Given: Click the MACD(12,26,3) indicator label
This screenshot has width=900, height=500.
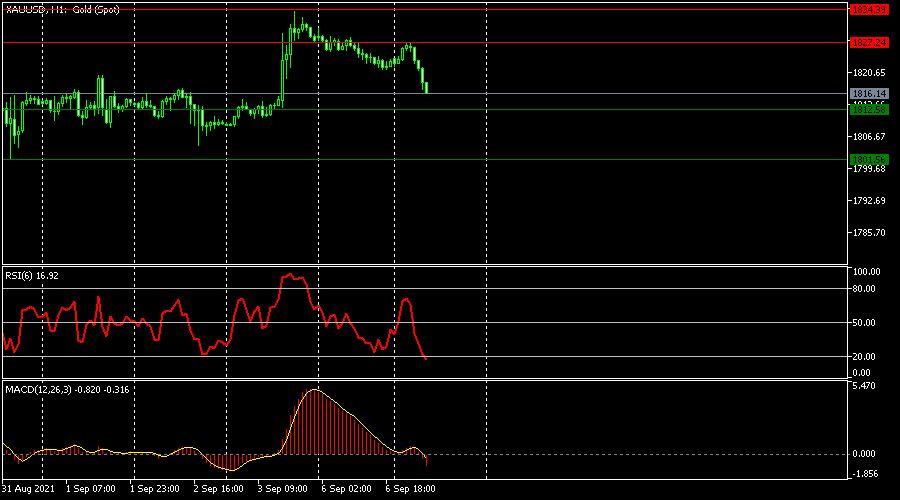Looking at the screenshot, I should click(x=67, y=390).
